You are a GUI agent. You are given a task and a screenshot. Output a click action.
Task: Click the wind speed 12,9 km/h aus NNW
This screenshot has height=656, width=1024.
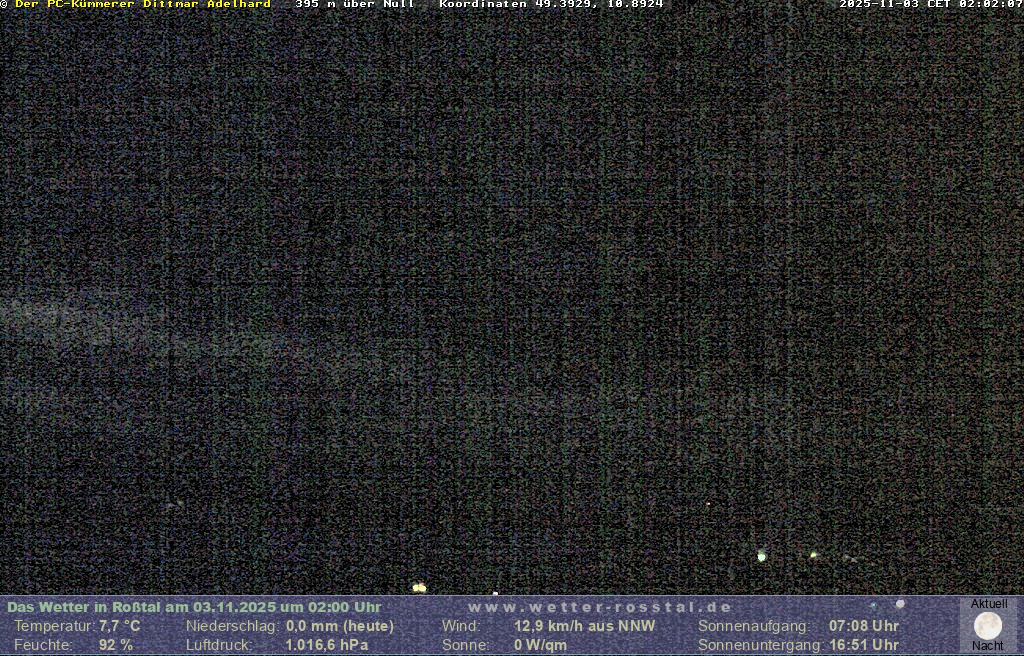click(x=584, y=626)
